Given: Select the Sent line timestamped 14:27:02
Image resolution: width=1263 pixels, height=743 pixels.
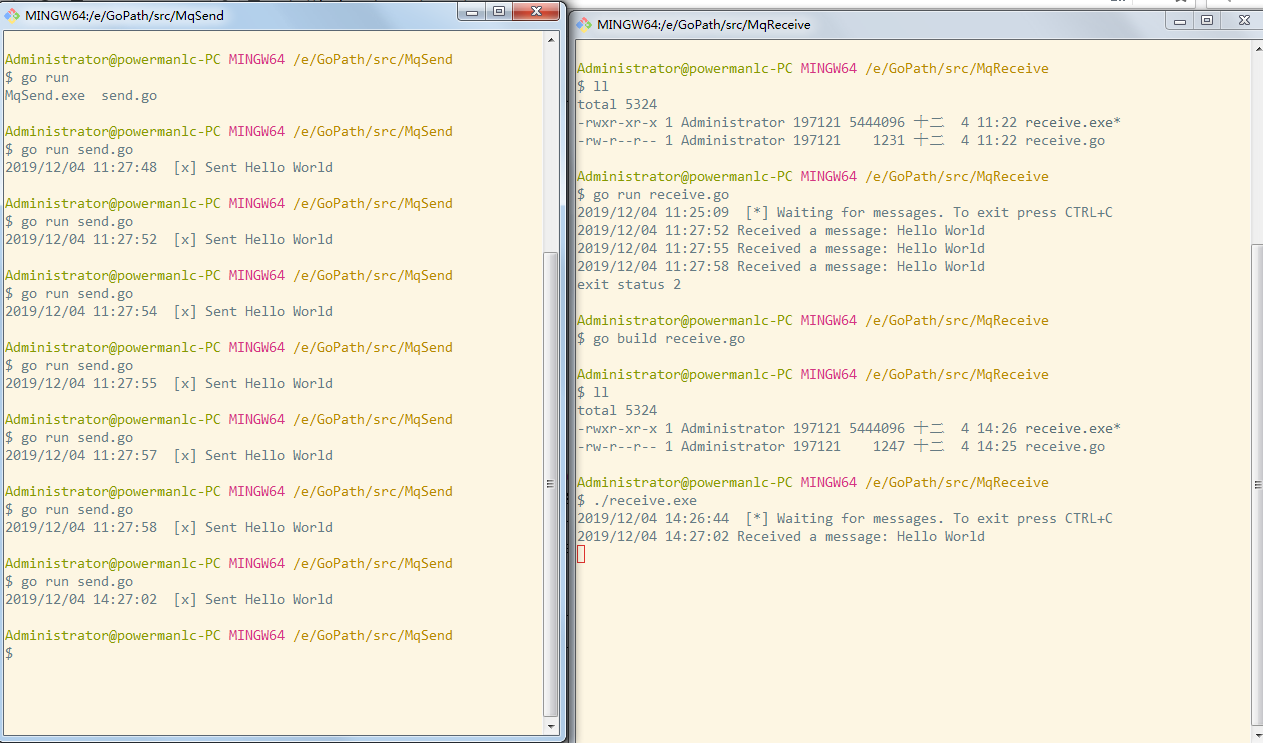Looking at the screenshot, I should 169,599.
